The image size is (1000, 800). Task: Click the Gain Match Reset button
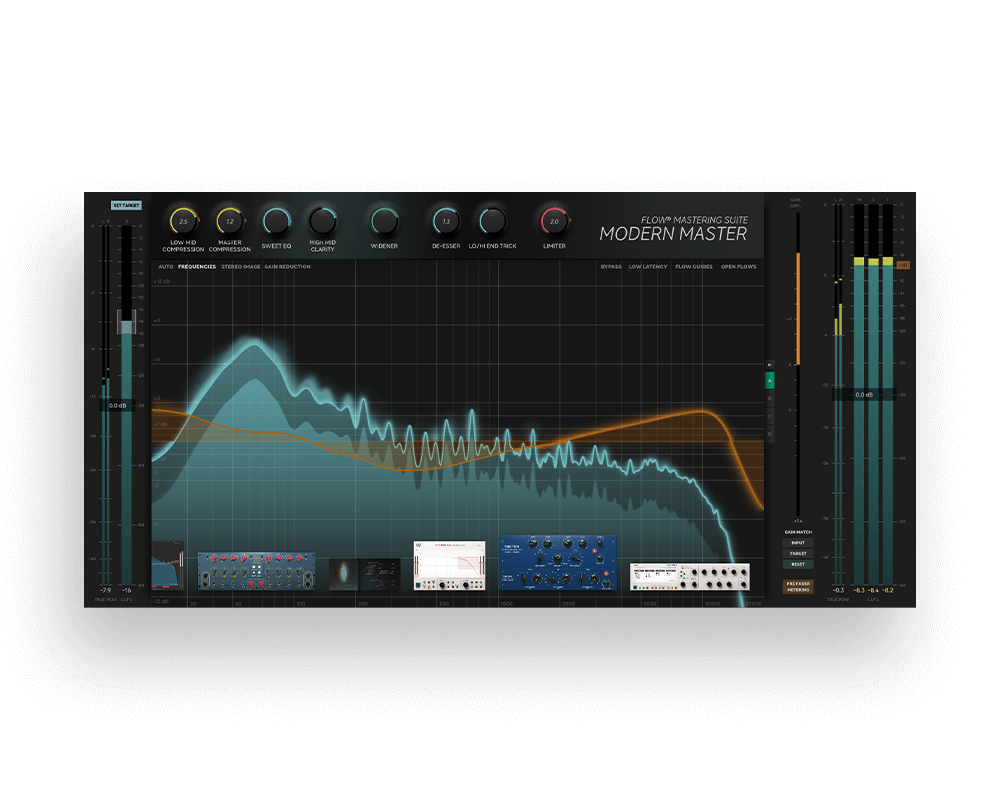798,565
